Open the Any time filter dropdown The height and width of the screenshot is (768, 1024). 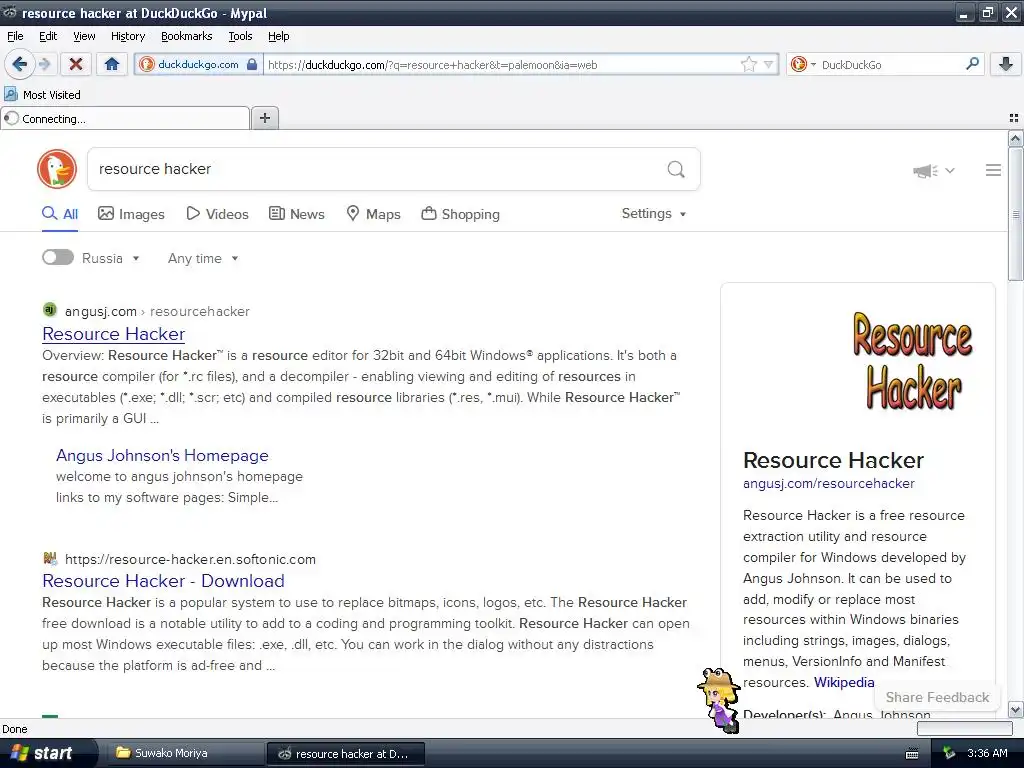tap(203, 258)
